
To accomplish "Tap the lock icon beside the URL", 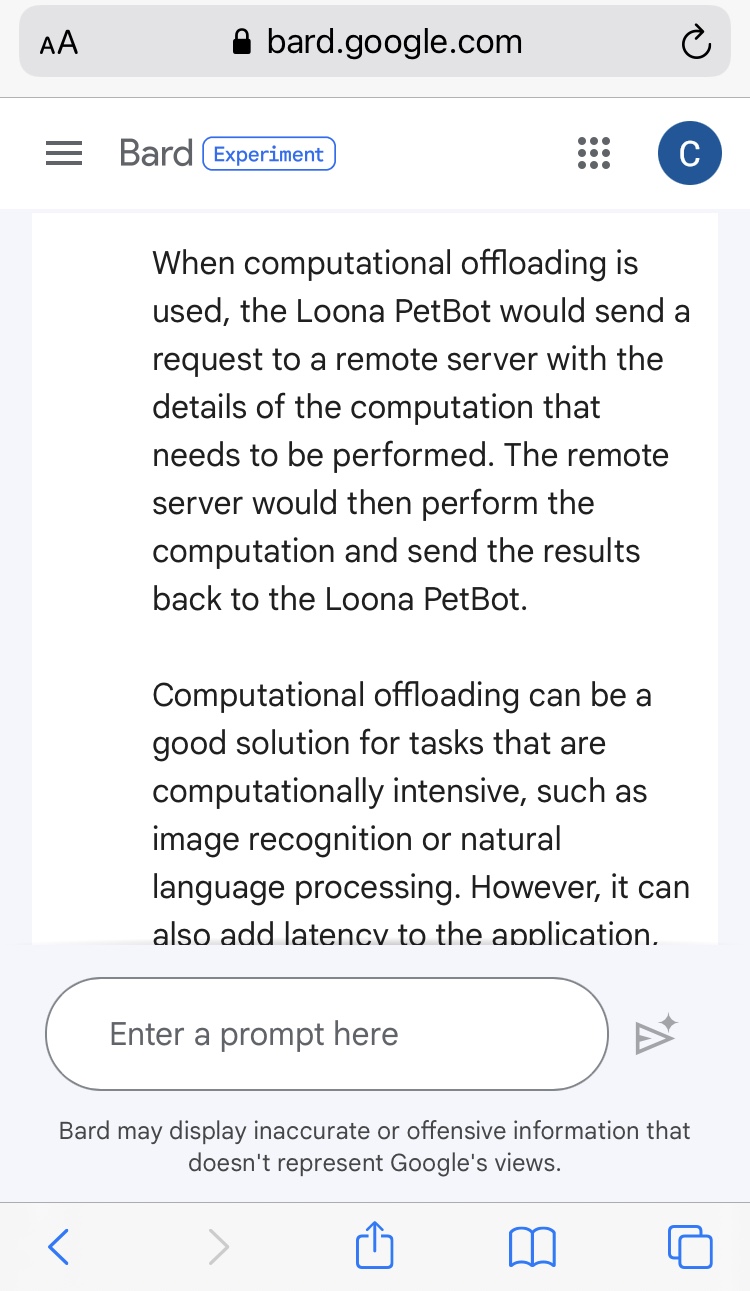I will (x=241, y=43).
